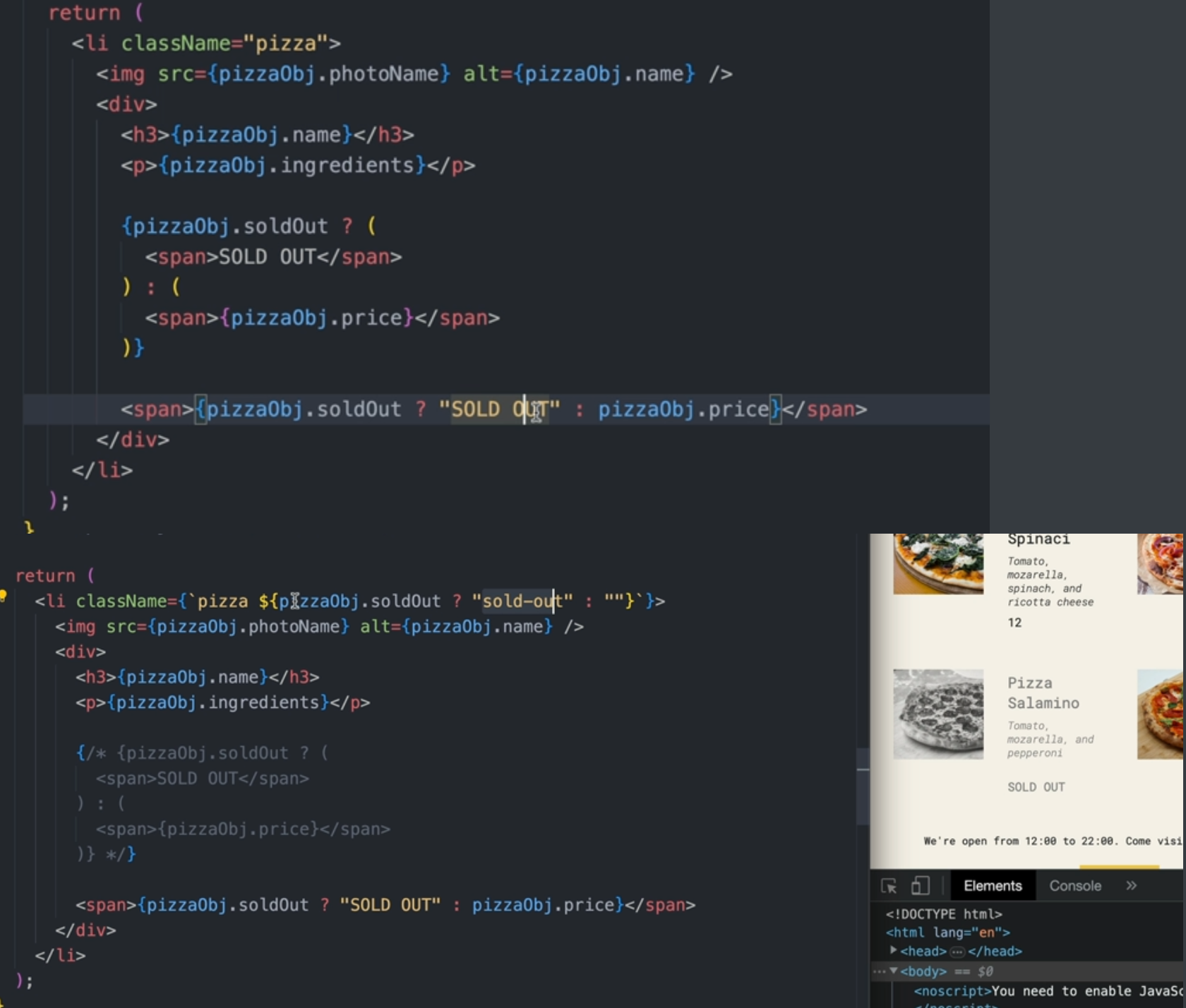Open the hidden DevTools panels chevron
Screen dimensions: 1186x1008
(x=1132, y=886)
